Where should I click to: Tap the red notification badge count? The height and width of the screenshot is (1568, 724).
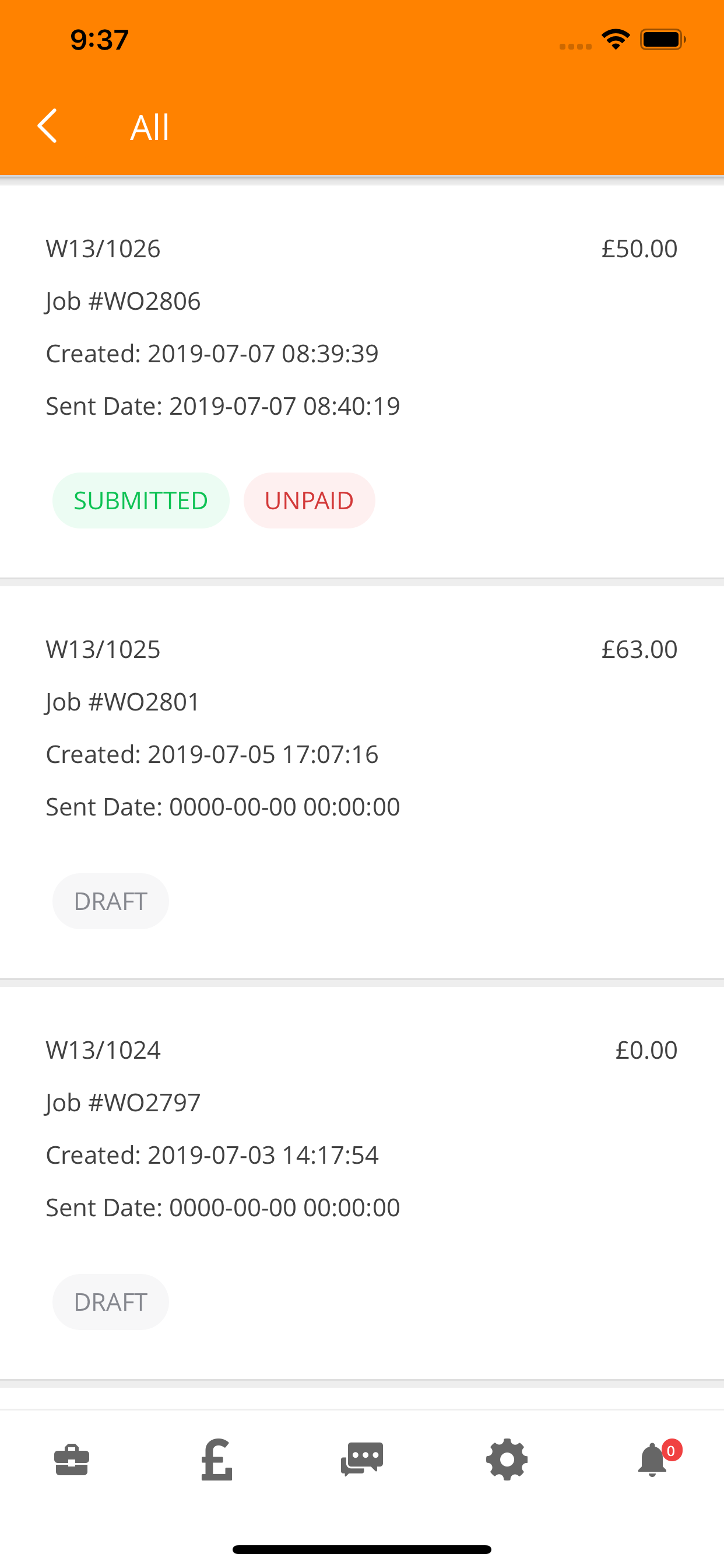(671, 1451)
